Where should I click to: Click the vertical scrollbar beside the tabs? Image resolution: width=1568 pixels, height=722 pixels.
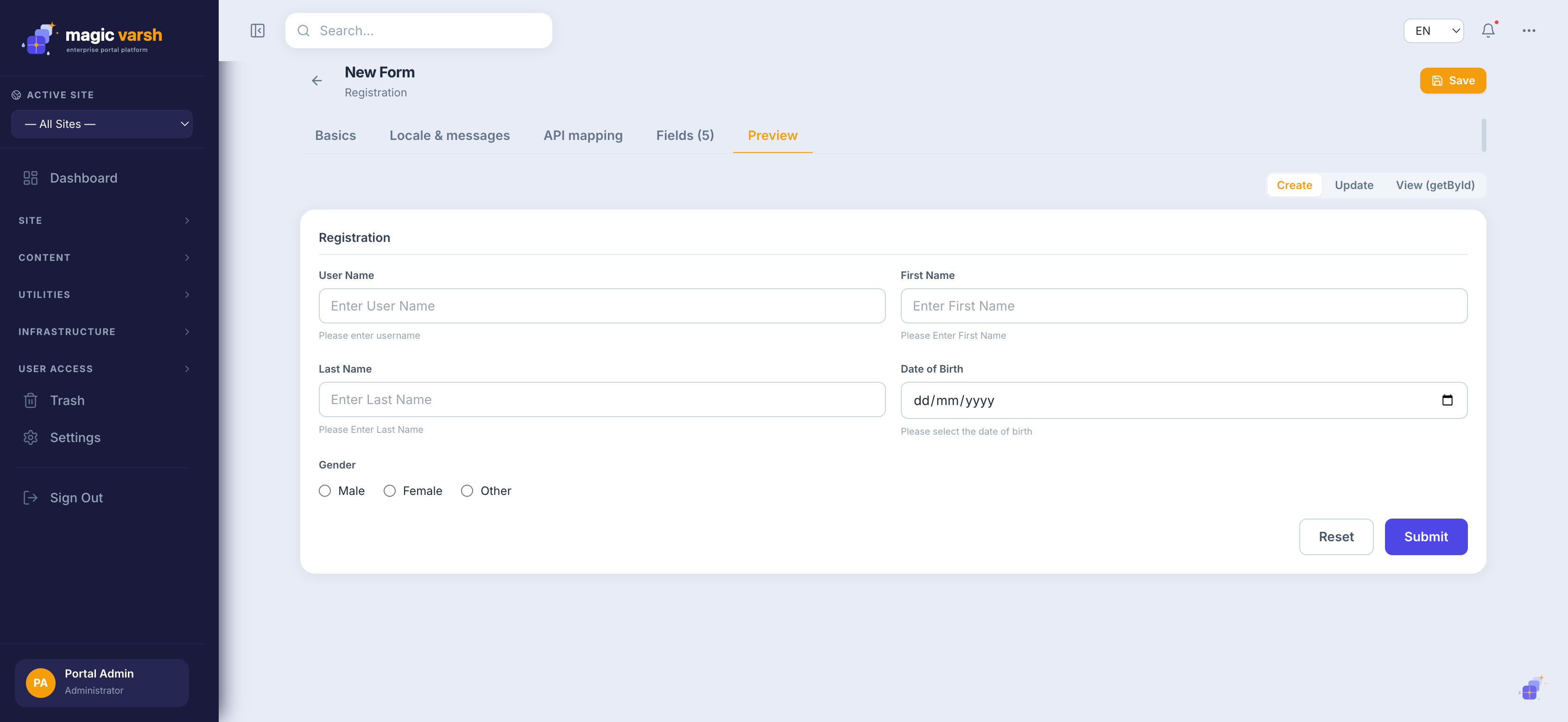[x=1483, y=135]
